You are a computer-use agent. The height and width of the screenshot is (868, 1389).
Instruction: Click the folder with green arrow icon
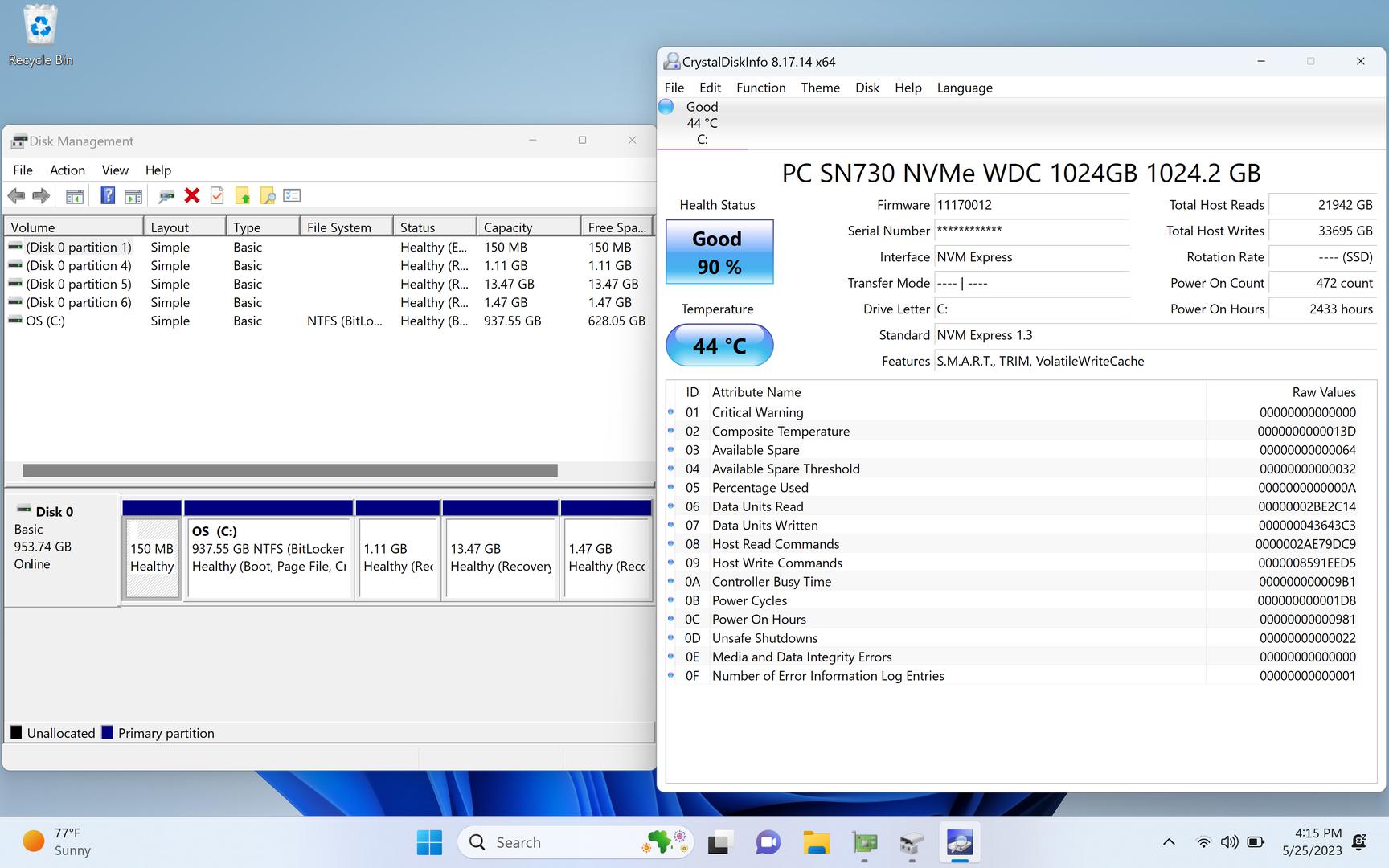click(242, 195)
